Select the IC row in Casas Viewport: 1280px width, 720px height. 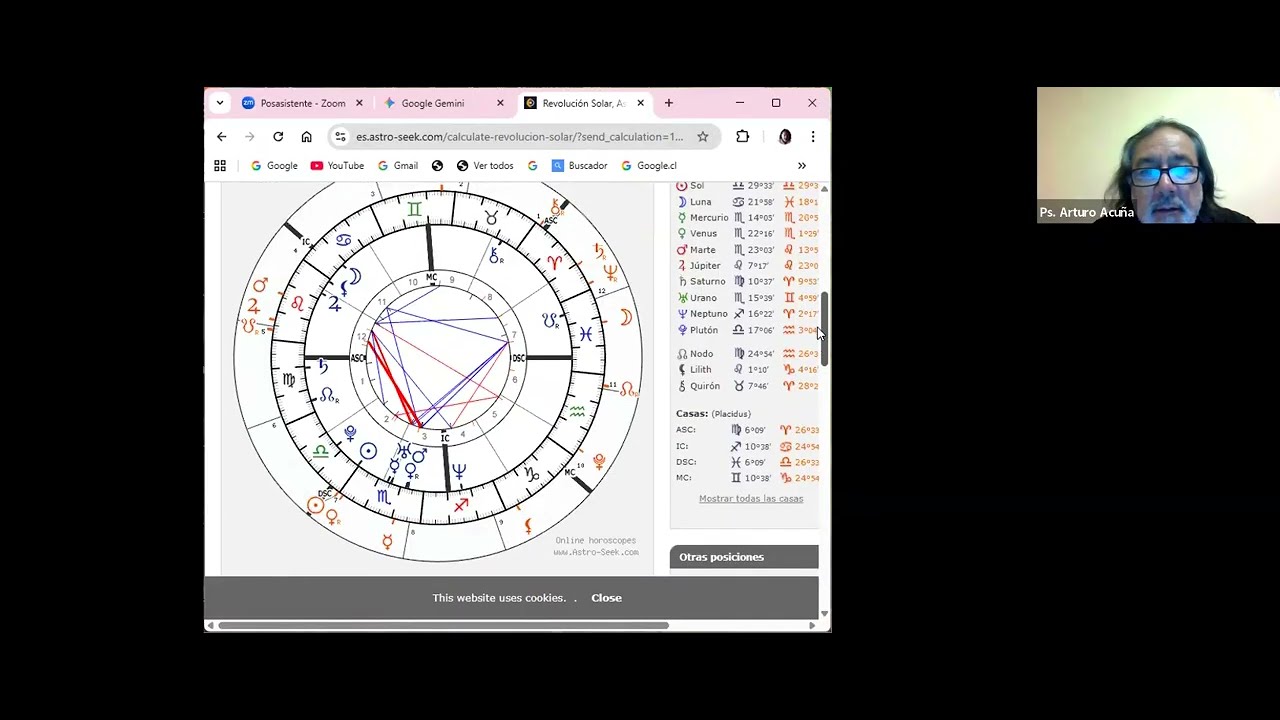click(747, 446)
